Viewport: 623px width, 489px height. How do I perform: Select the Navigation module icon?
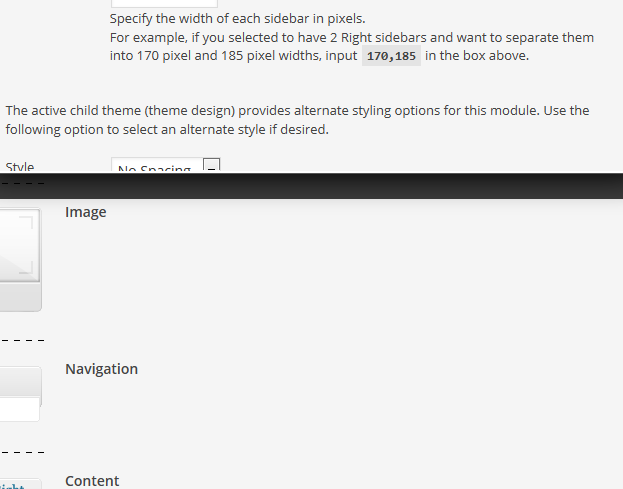point(20,383)
